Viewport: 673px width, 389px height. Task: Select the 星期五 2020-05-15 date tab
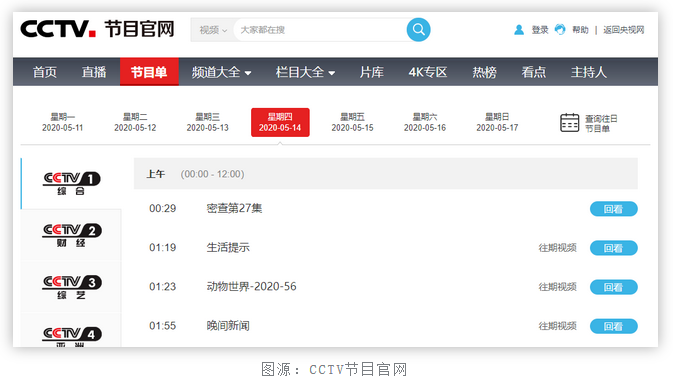tap(352, 122)
